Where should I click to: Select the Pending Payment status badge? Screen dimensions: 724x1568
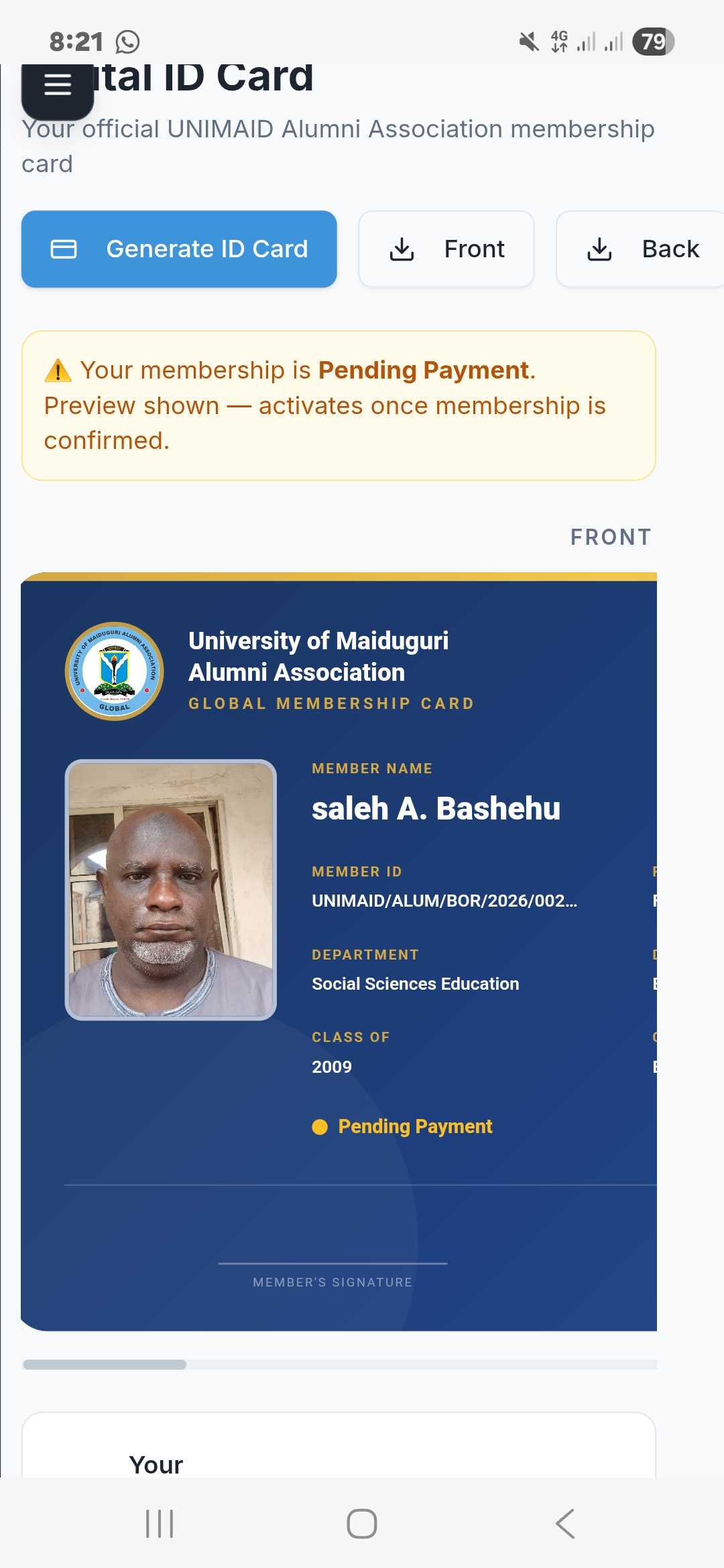[x=402, y=1126]
